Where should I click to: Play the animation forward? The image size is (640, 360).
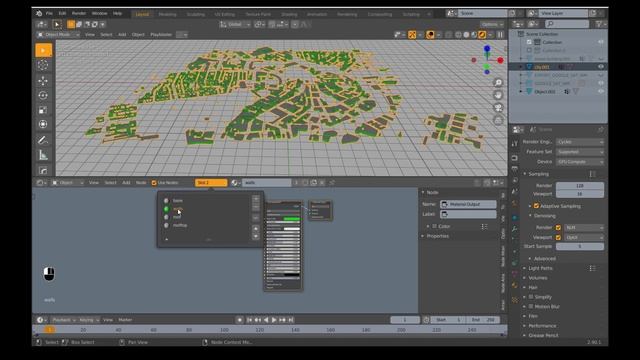point(274,320)
